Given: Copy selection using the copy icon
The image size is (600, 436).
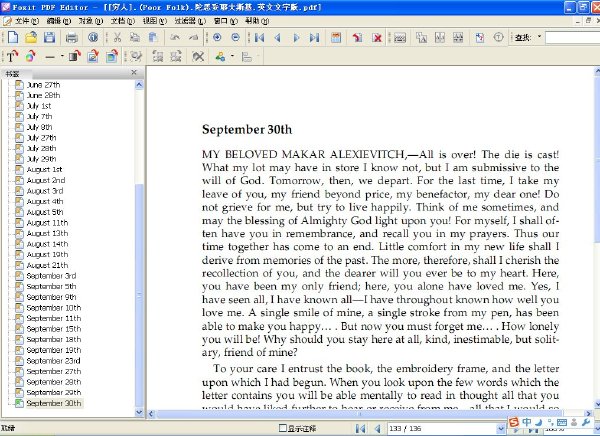Looking at the screenshot, I should point(135,38).
